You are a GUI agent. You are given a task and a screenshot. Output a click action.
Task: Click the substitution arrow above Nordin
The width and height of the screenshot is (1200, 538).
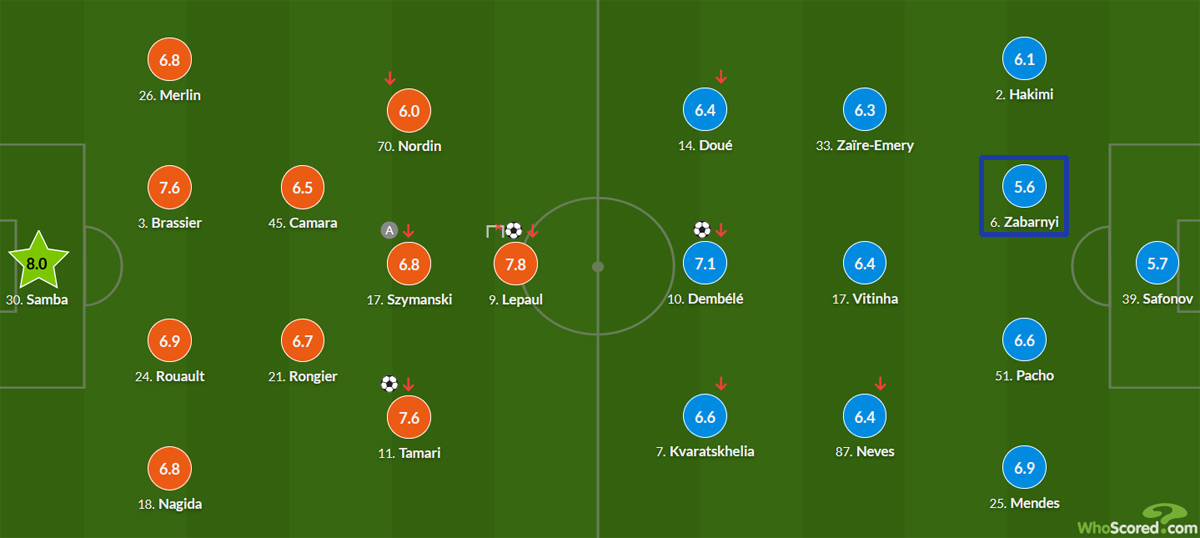390,78
